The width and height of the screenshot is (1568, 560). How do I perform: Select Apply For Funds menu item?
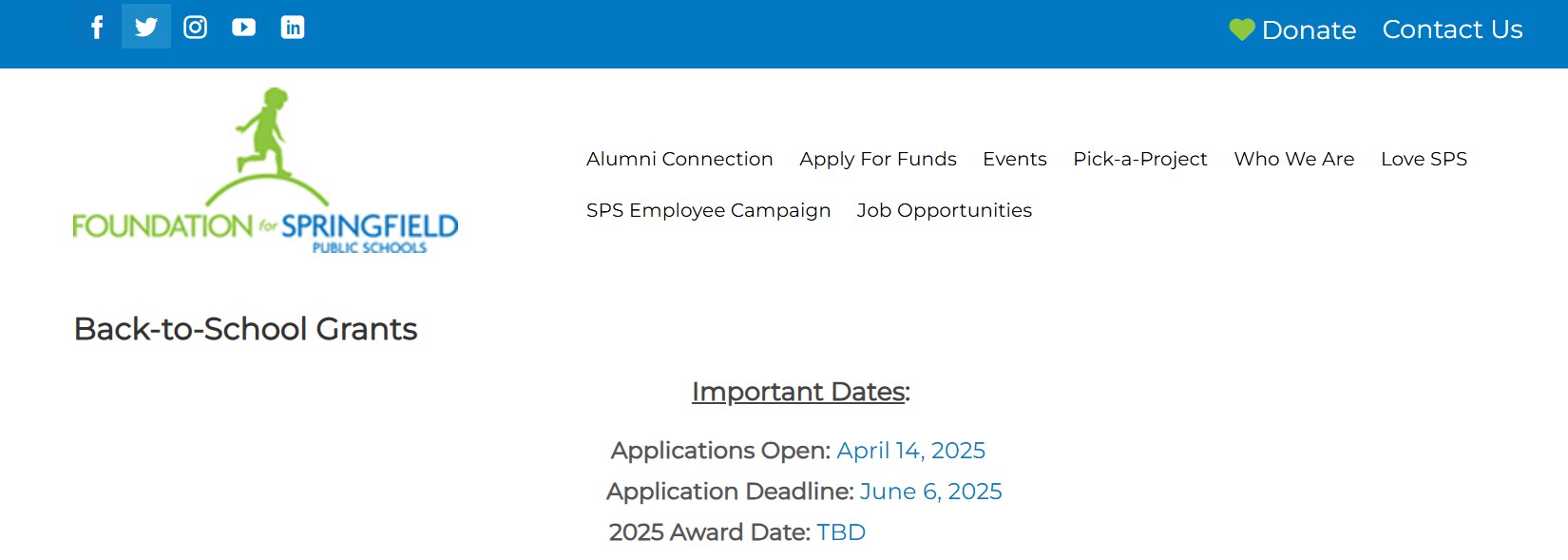878,159
